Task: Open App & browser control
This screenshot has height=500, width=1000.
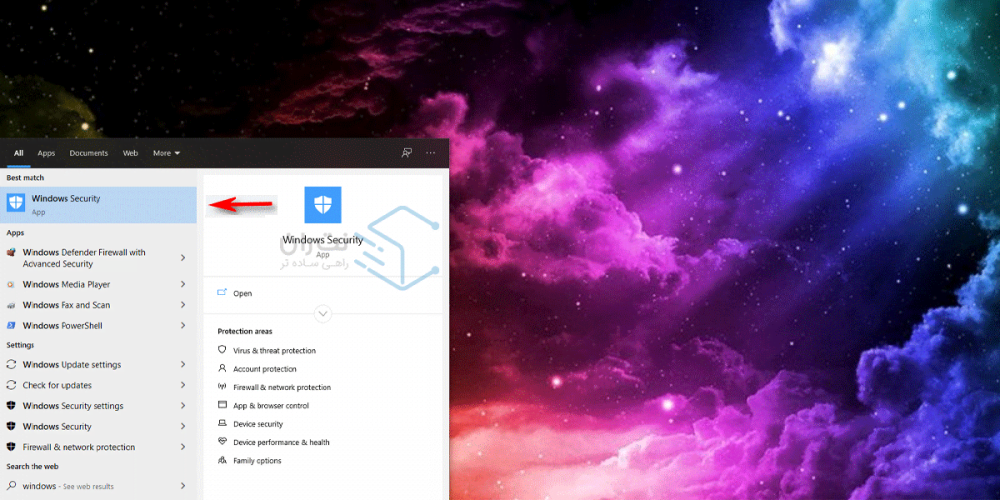Action: 270,406
